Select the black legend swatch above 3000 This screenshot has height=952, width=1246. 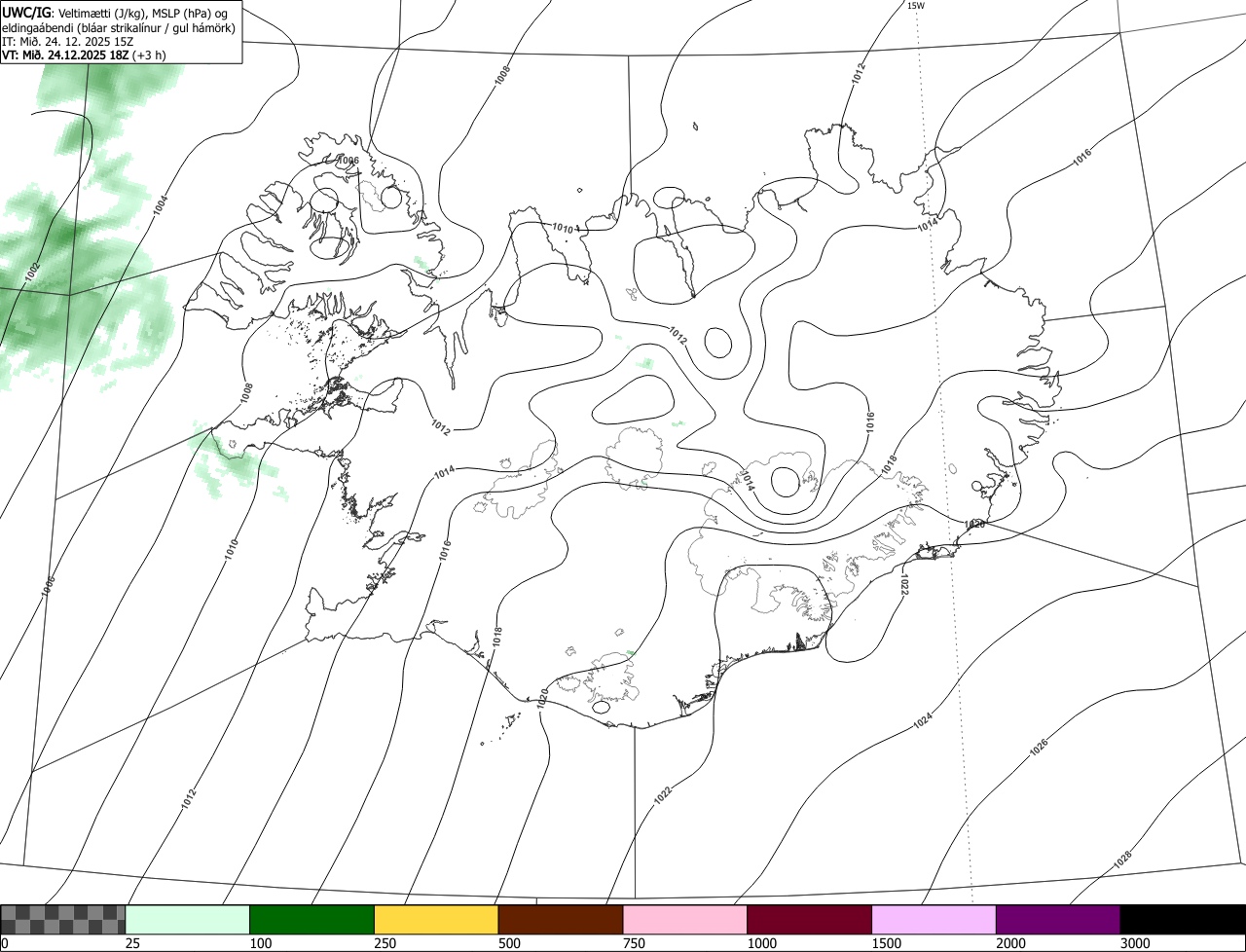[x=1183, y=919]
